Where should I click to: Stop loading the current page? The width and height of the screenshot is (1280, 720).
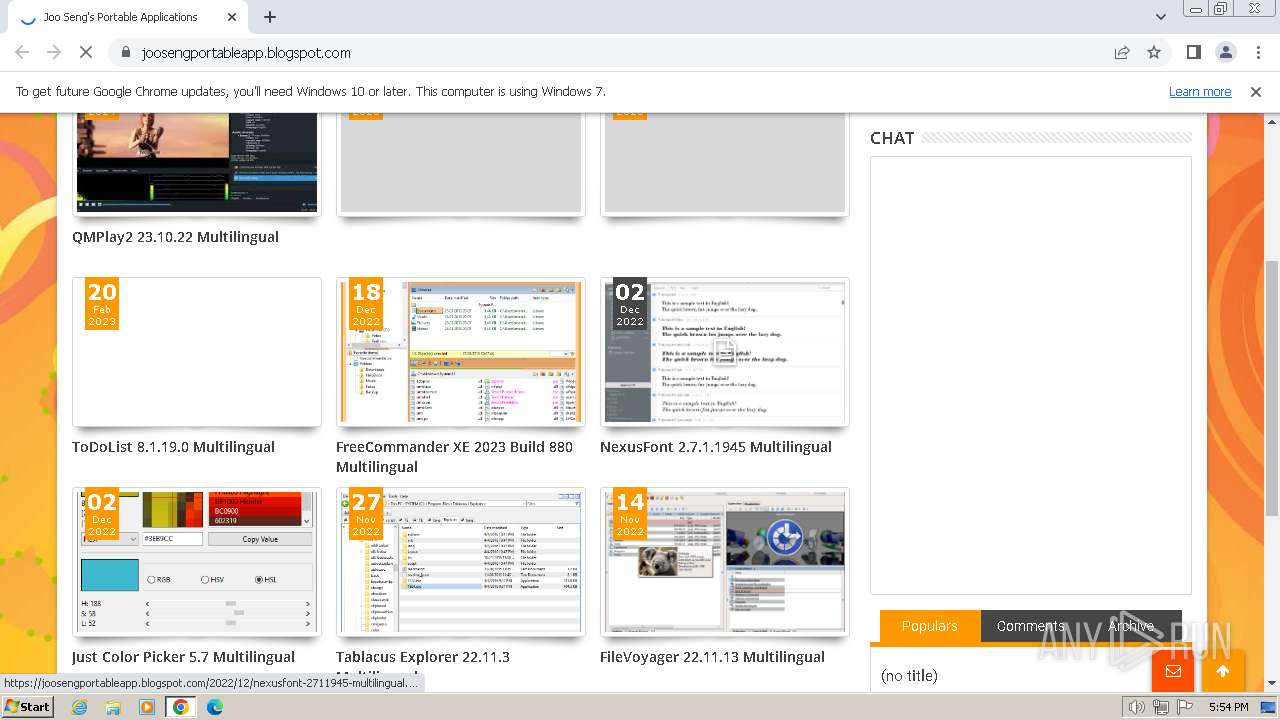[x=86, y=52]
